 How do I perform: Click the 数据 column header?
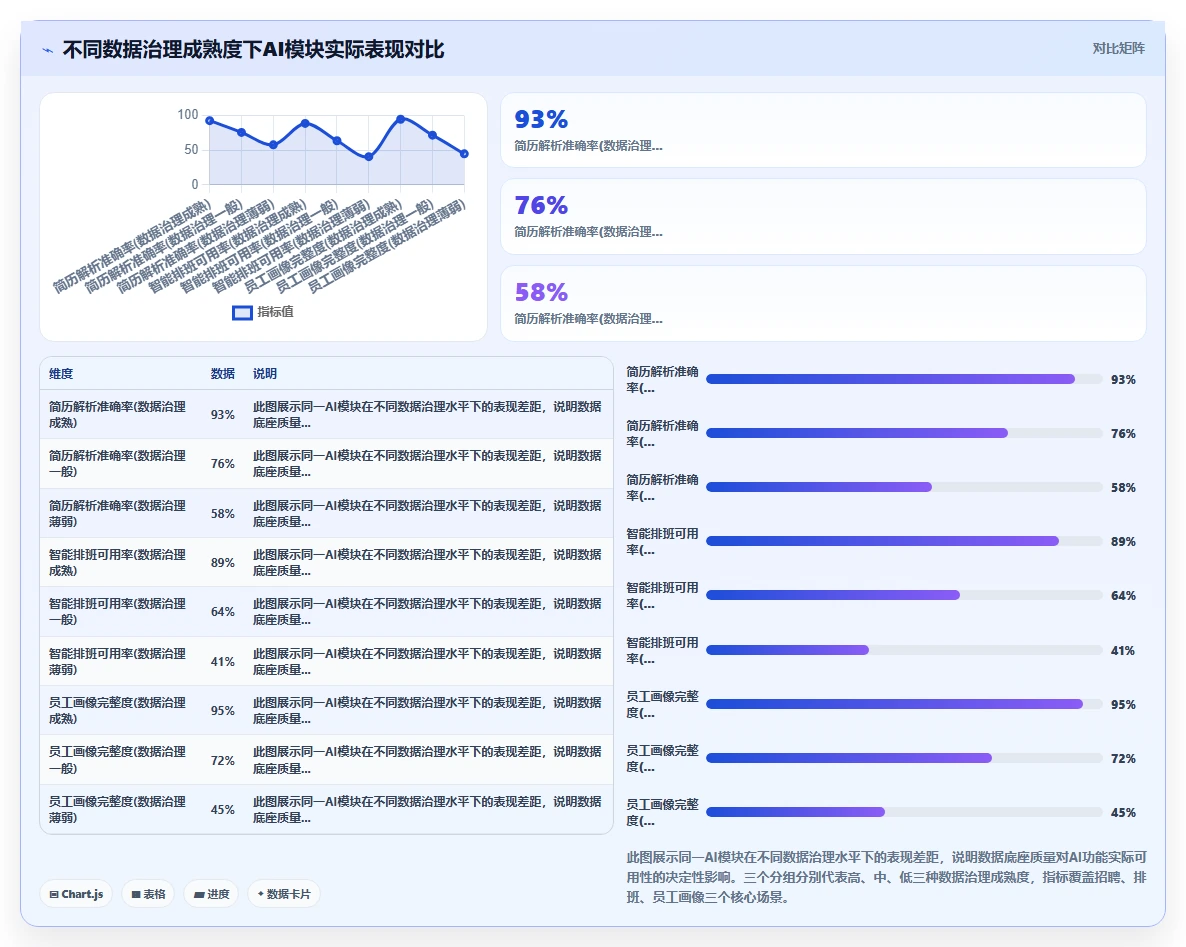(x=222, y=374)
